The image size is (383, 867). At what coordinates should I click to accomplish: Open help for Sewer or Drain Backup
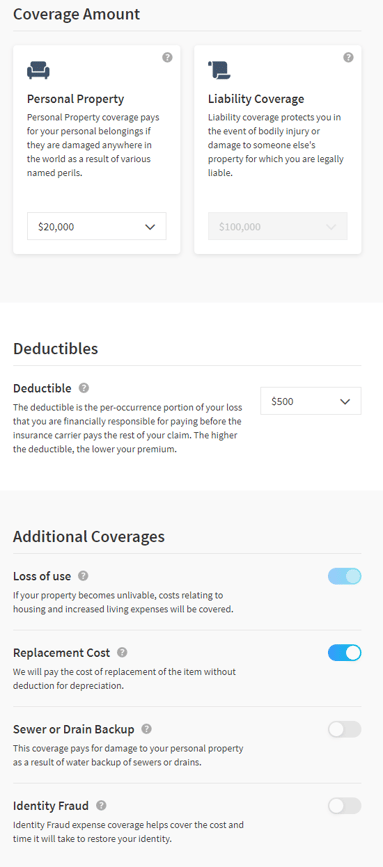point(146,729)
